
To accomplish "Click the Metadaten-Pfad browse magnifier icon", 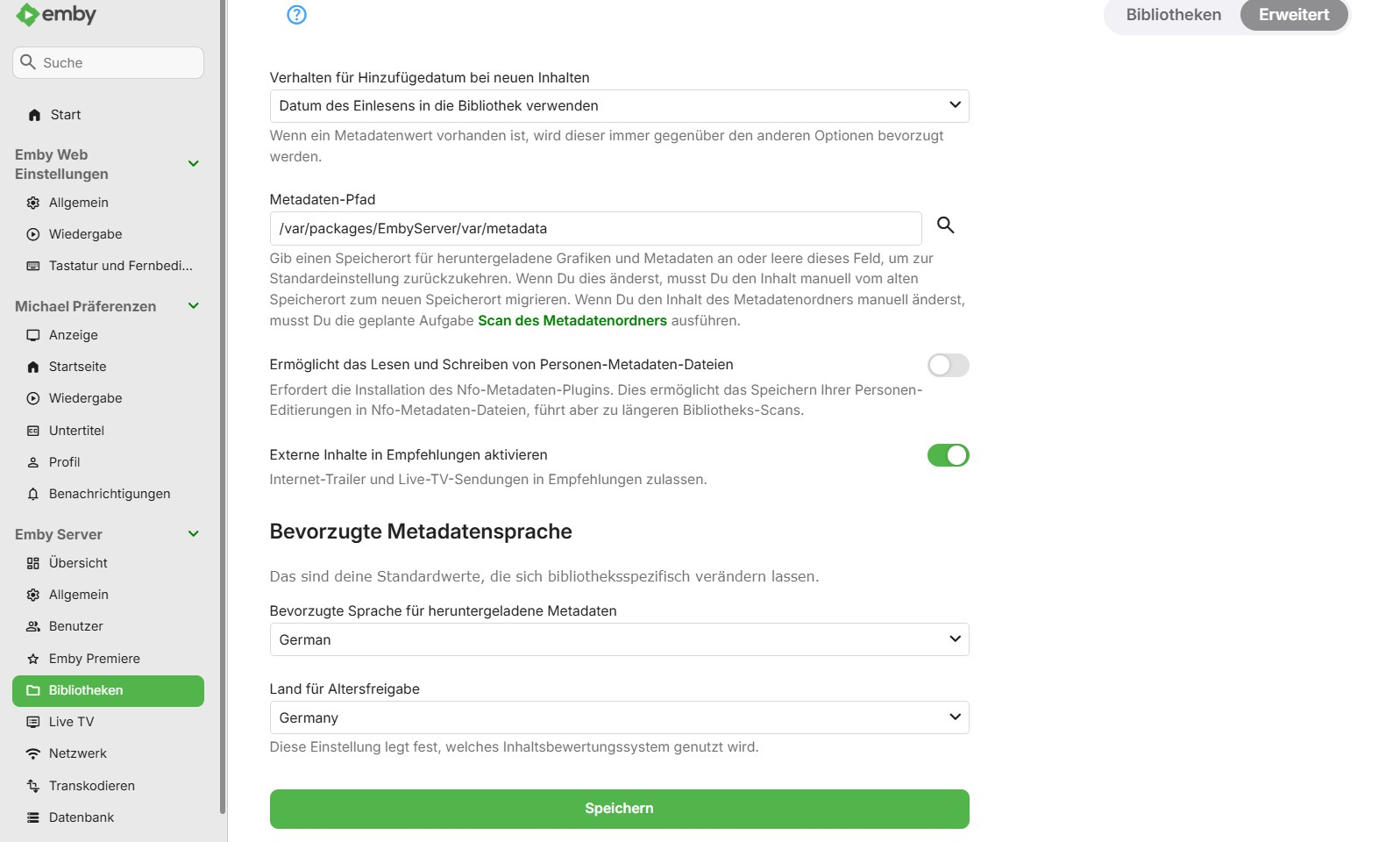I will point(945,225).
